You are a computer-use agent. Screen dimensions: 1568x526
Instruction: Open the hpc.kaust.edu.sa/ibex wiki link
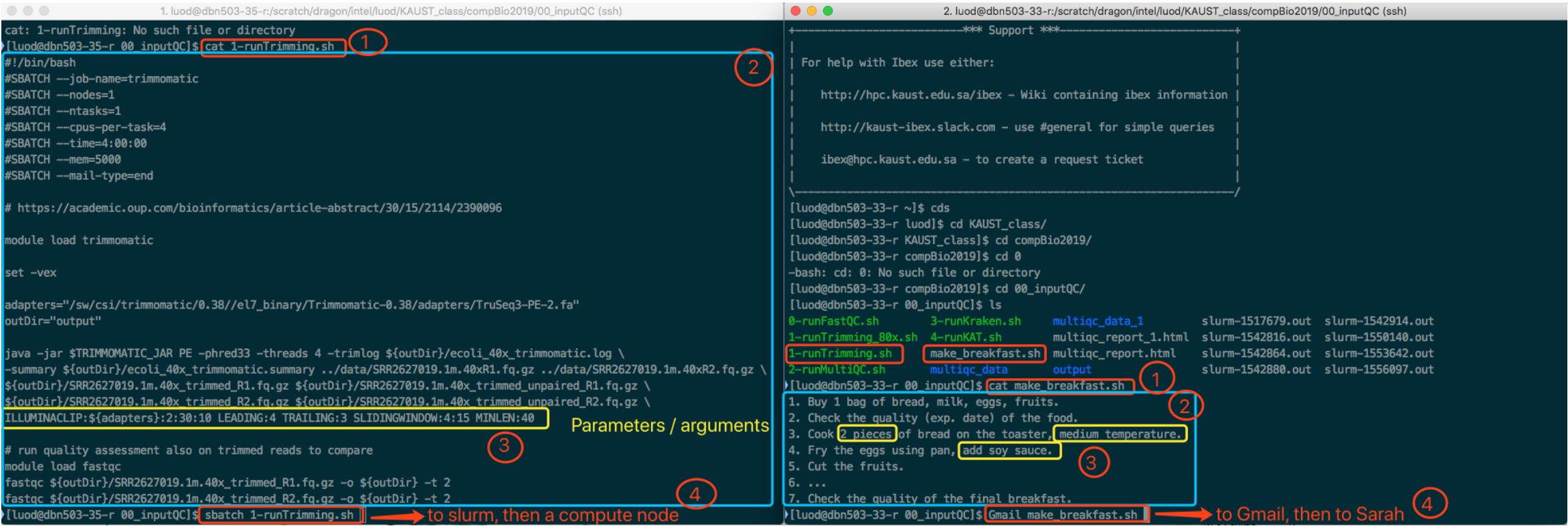(x=911, y=95)
